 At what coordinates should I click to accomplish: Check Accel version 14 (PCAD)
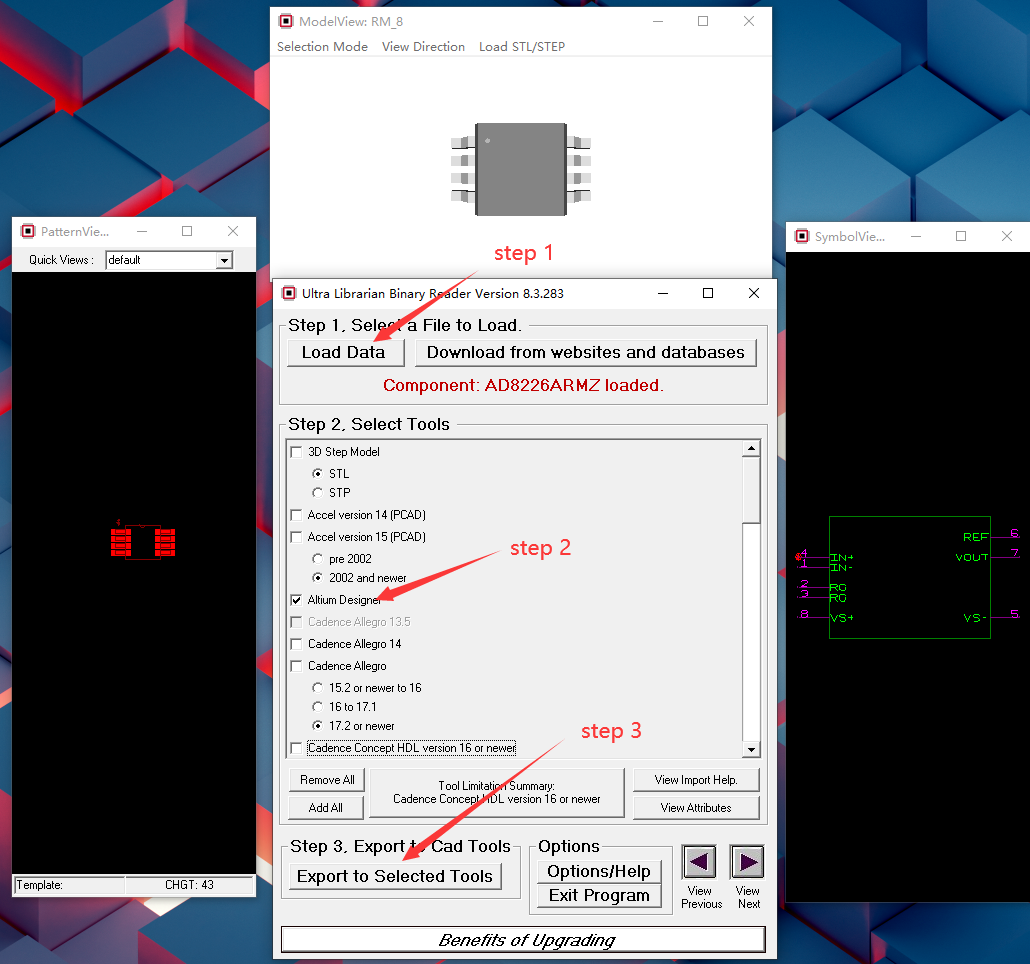click(296, 515)
